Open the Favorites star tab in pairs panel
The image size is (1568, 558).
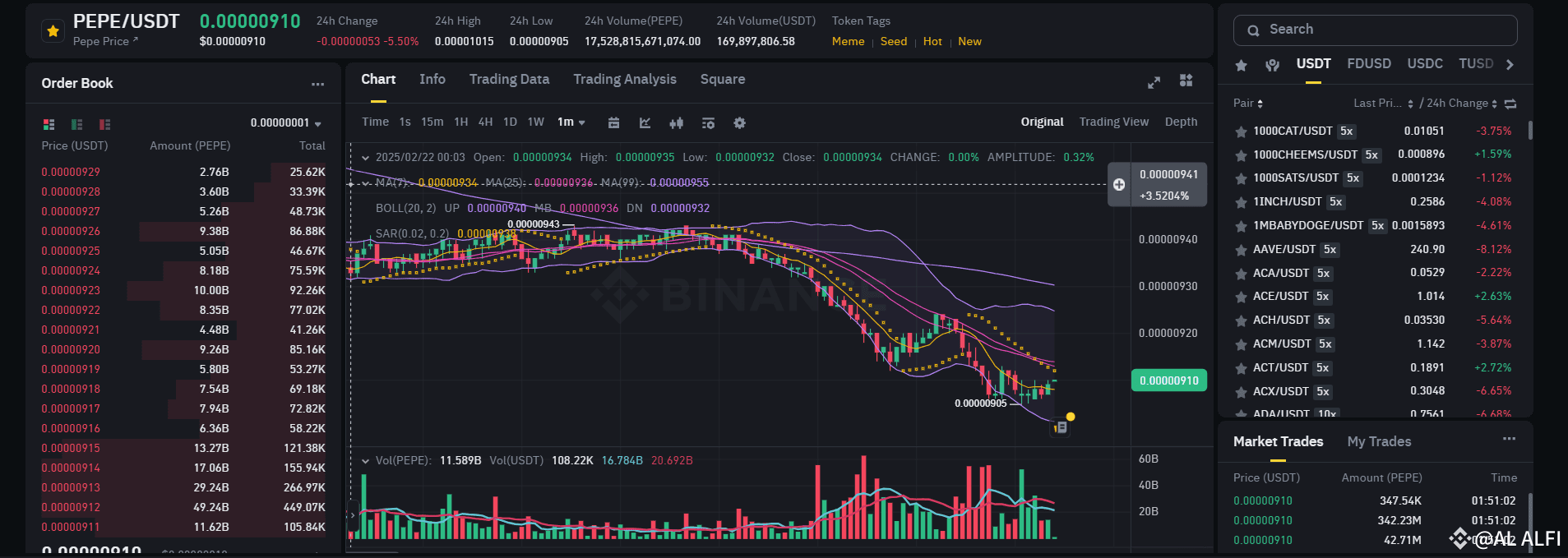(x=1242, y=65)
